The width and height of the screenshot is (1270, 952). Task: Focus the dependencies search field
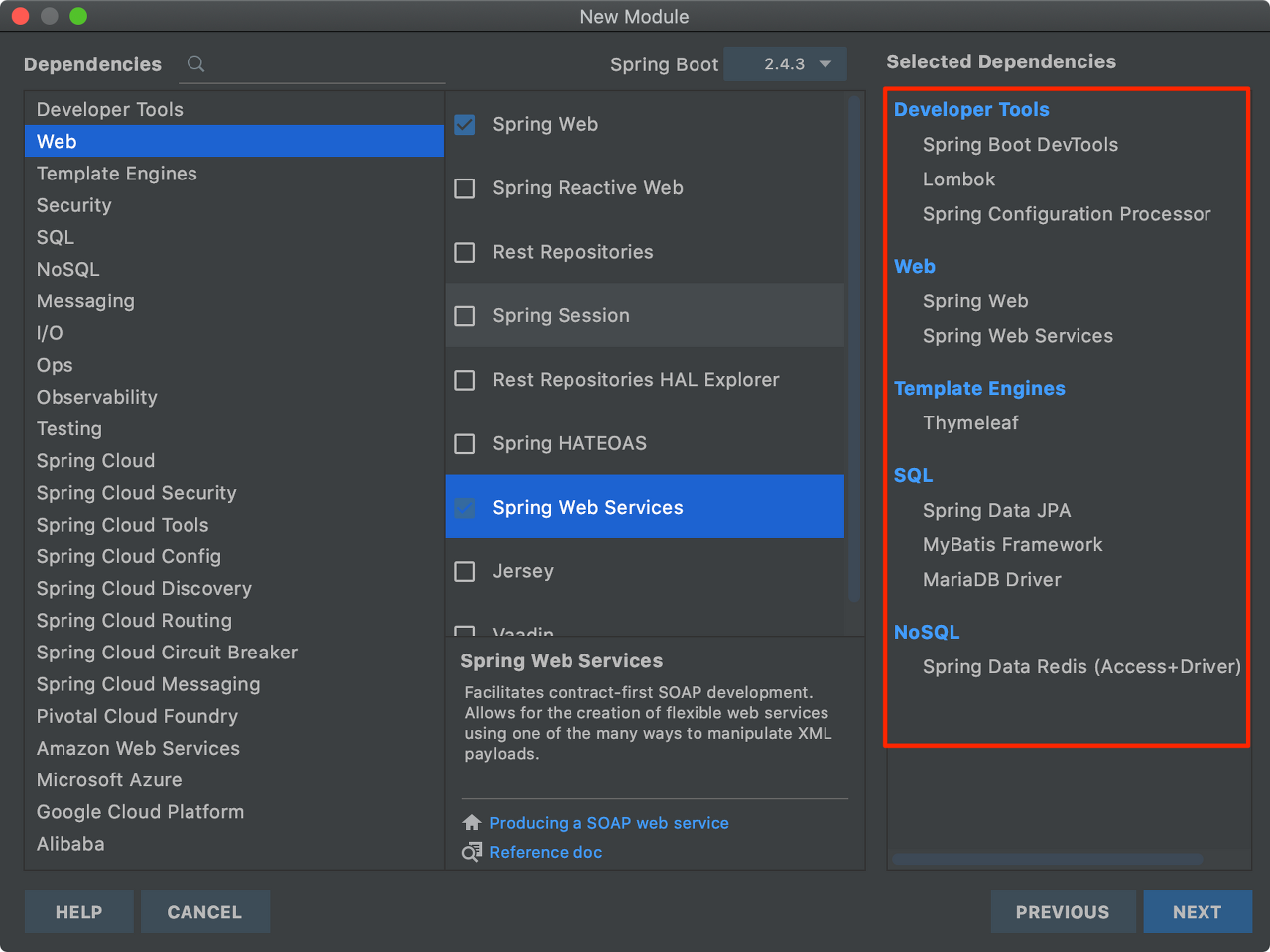[x=313, y=63]
